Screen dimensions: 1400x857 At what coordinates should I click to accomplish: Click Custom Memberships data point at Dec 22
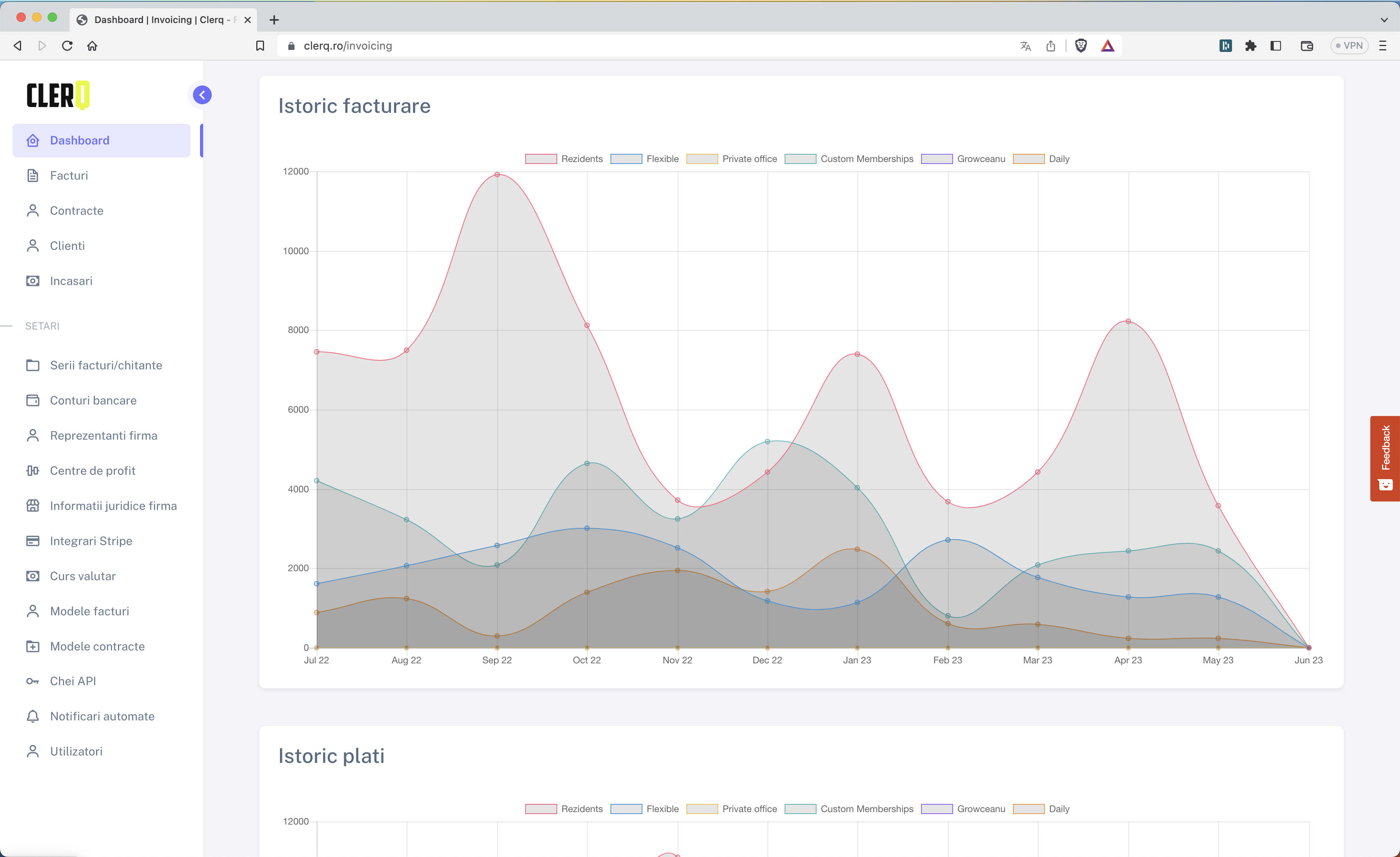point(768,442)
